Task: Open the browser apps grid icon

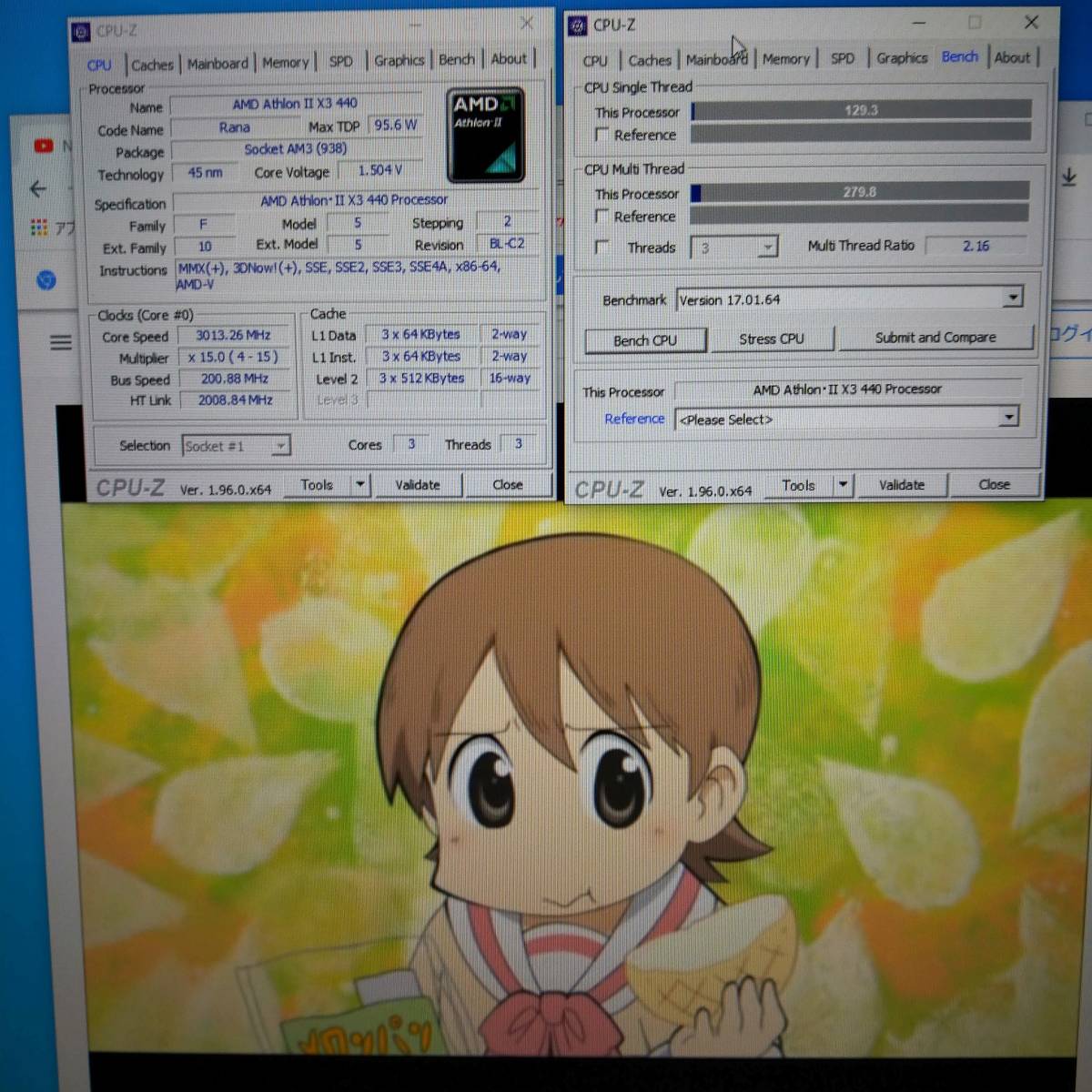Action: pyautogui.click(x=39, y=227)
